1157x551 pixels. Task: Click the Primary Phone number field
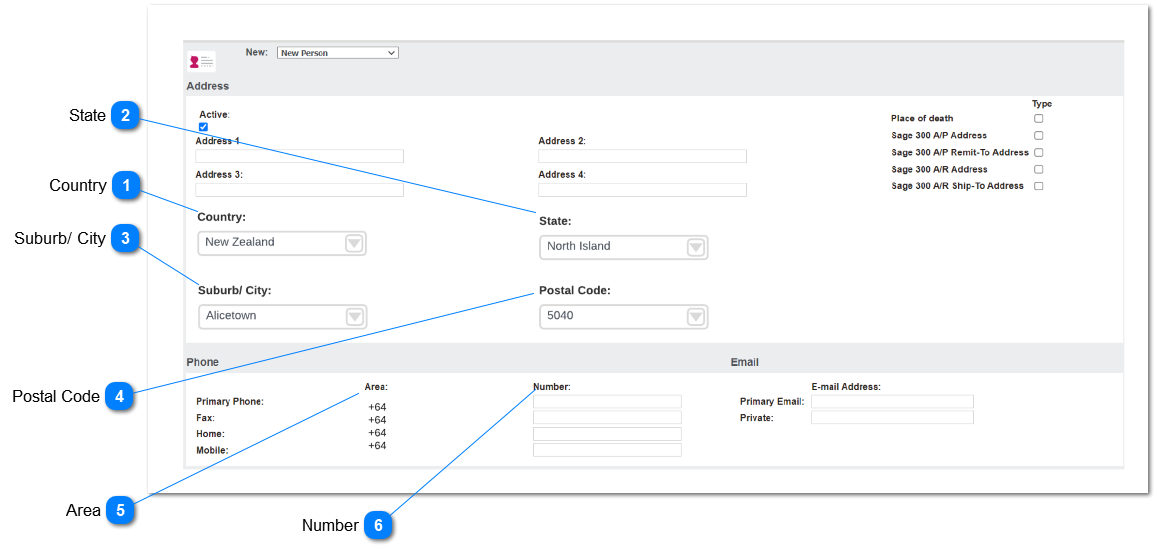click(607, 401)
